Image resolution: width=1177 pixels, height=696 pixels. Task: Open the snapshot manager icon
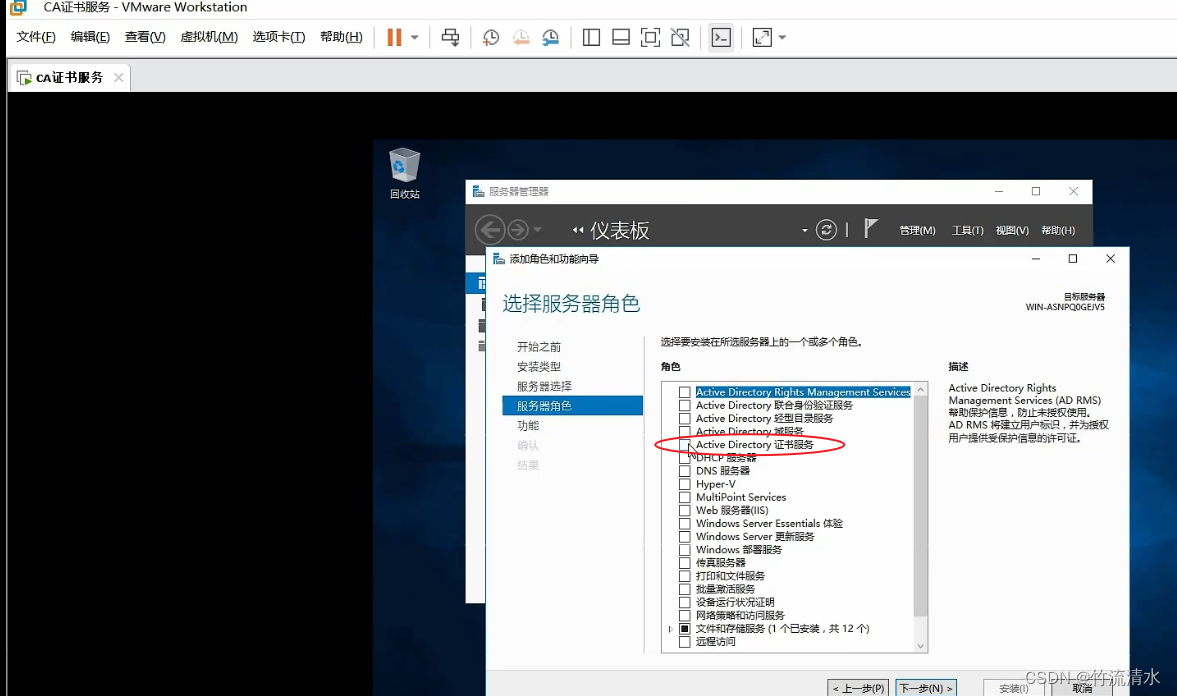(550, 38)
